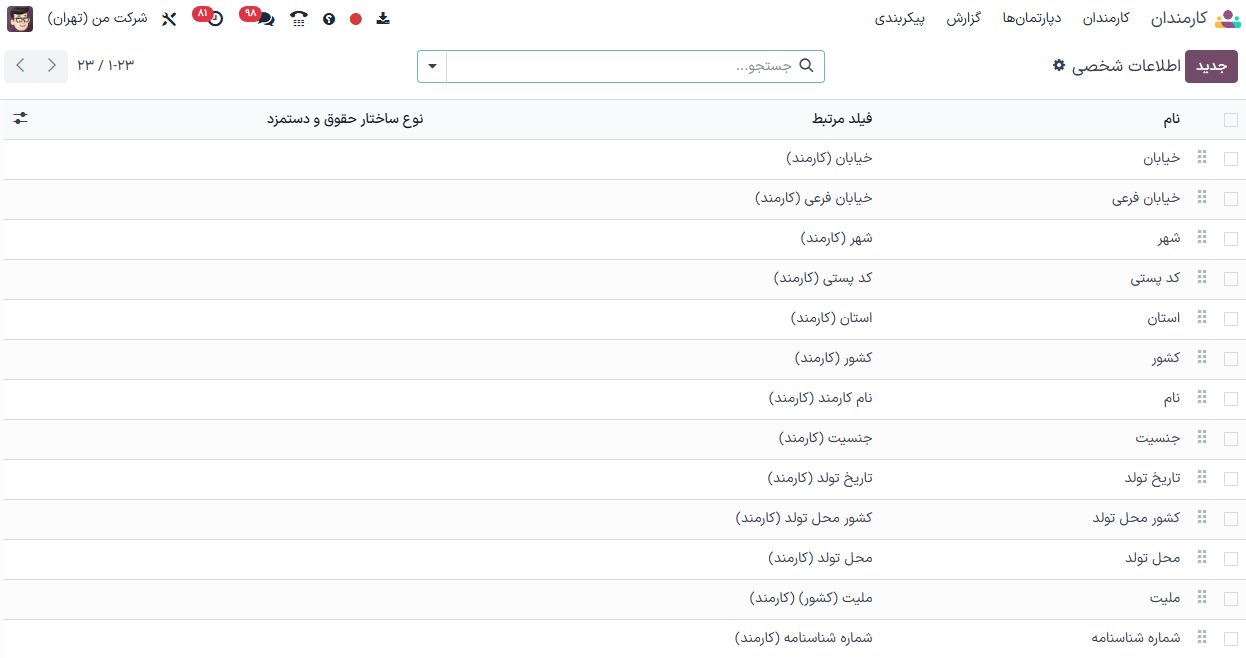Open the company switcher شرکت من (تهران)
Image resolution: width=1246 pixels, height=658 pixels.
tap(97, 19)
